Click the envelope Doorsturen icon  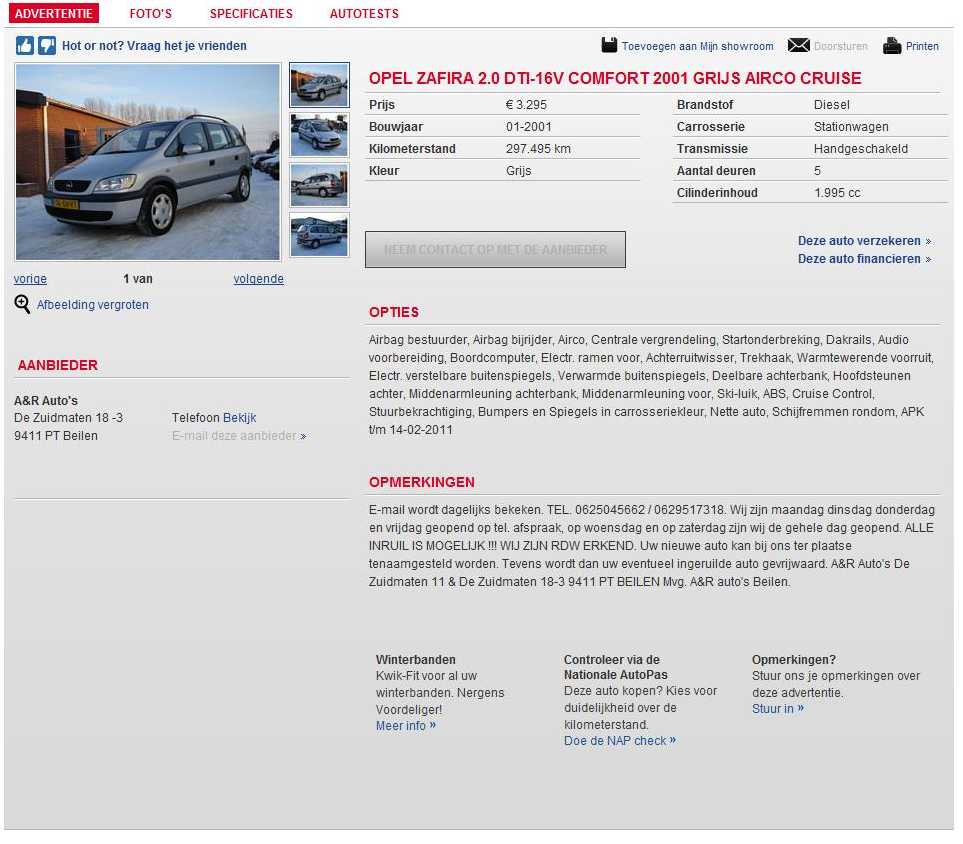[x=798, y=45]
